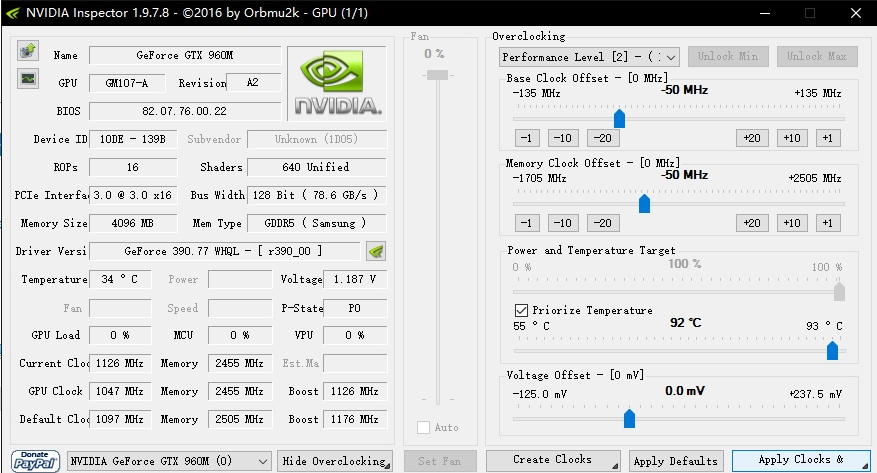Click the GM107-A GPU field
Viewport: 877px width, 473px height.
tap(127, 83)
